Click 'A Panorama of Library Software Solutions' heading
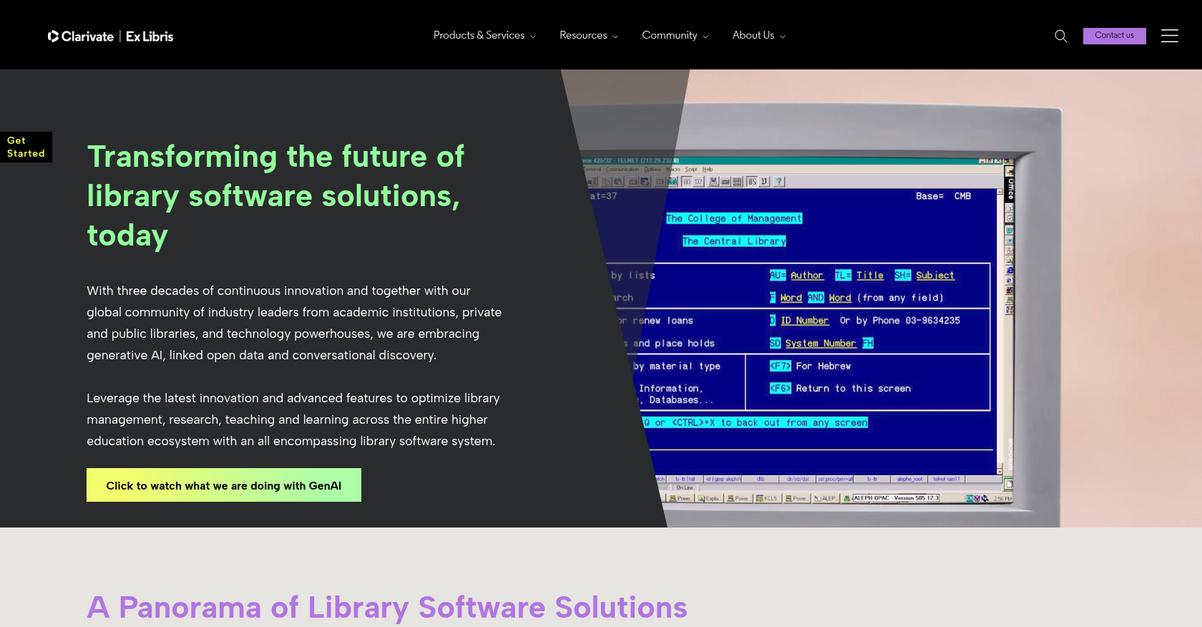Screen dimensions: 1202x627 [x=387, y=607]
